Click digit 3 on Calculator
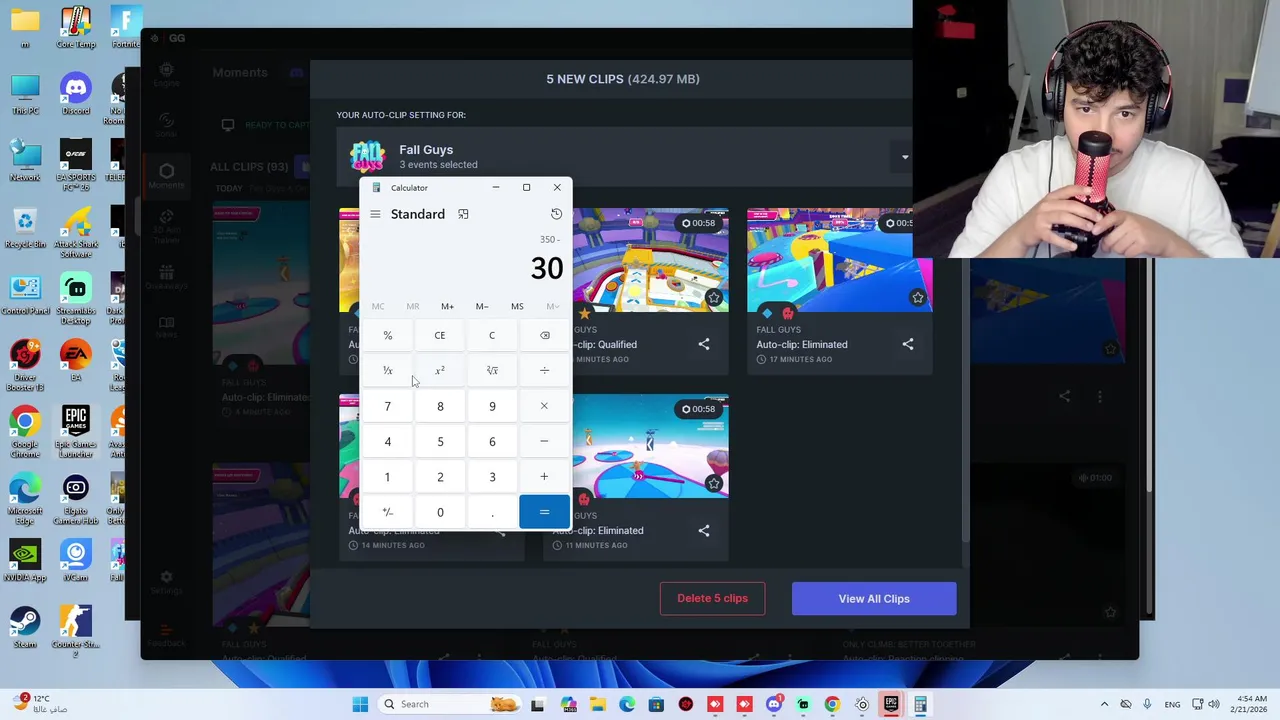 (492, 477)
